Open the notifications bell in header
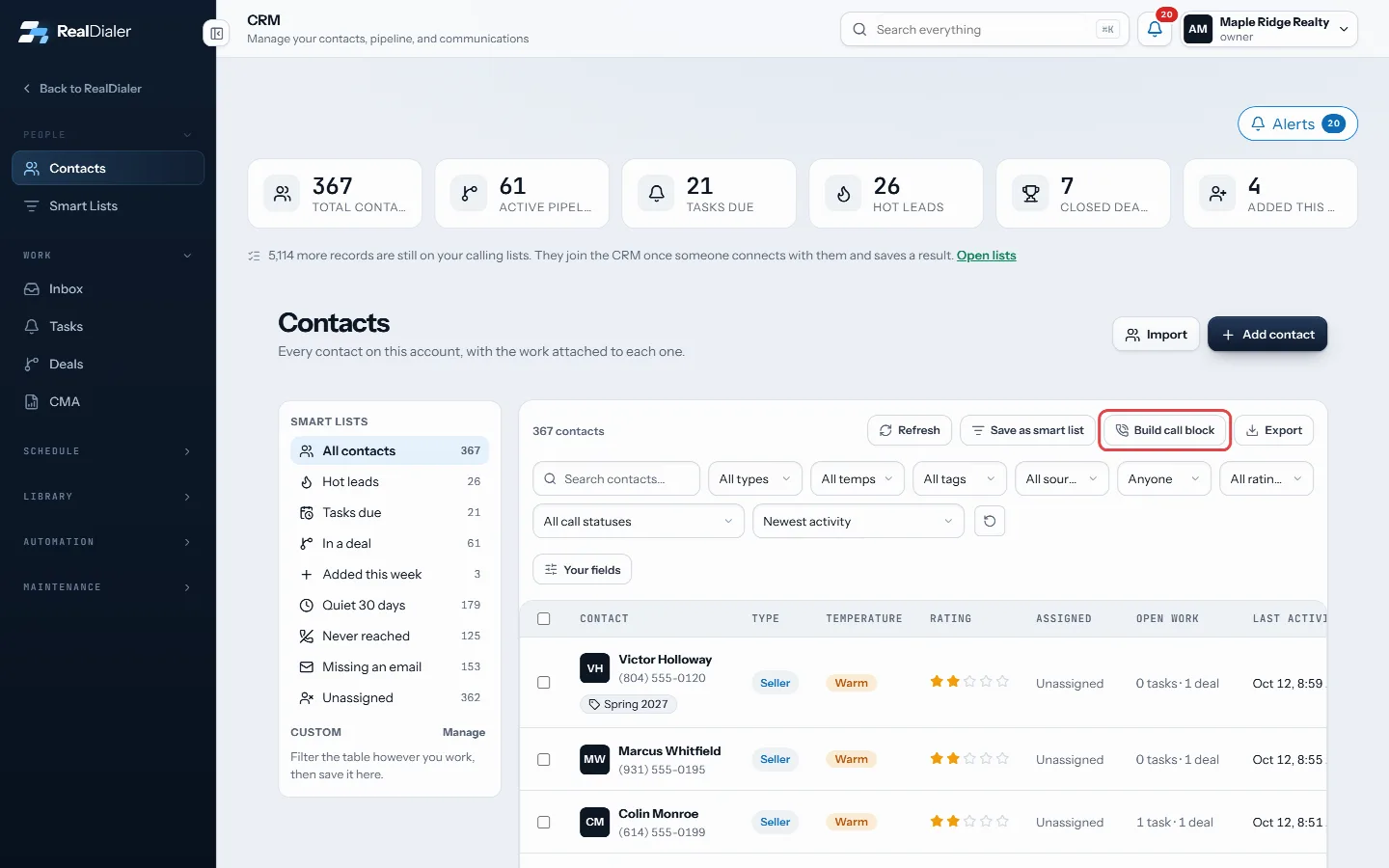This screenshot has height=868, width=1389. click(1155, 29)
